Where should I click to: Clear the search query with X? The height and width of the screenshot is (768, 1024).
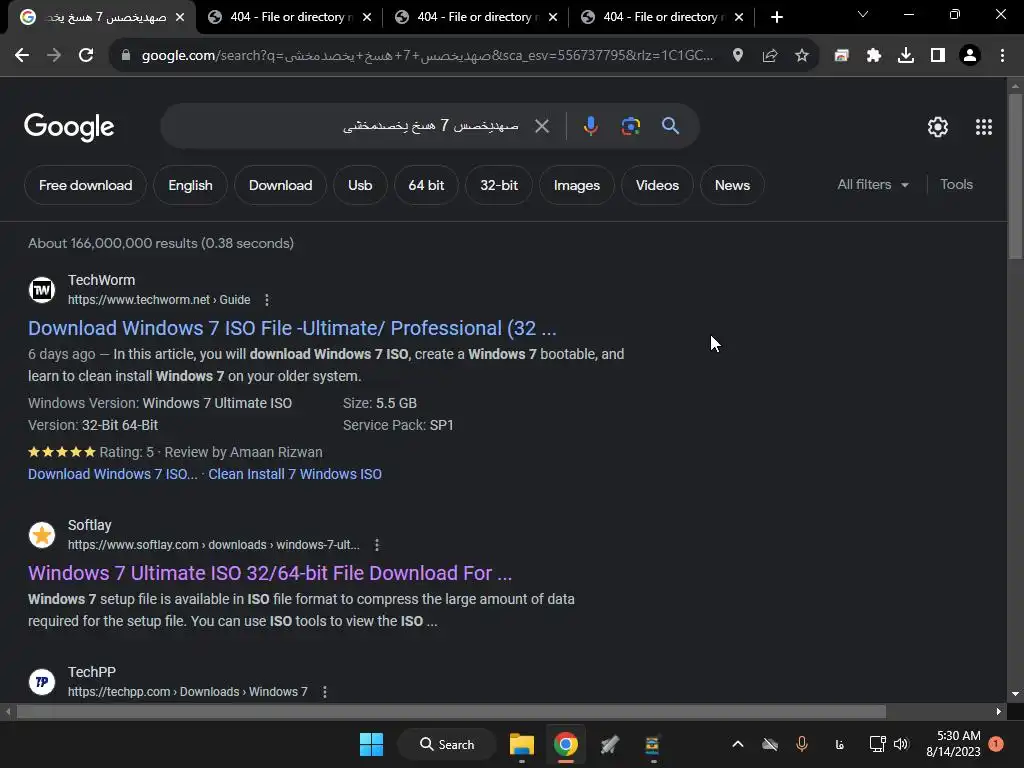542,126
